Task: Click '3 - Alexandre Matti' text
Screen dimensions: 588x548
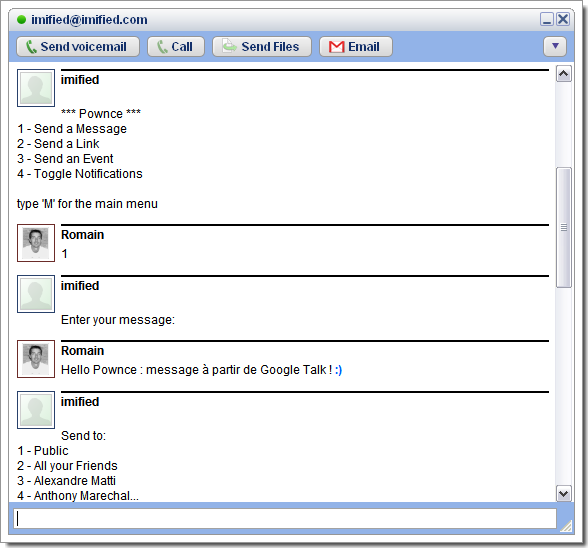Action: pyautogui.click(x=66, y=480)
